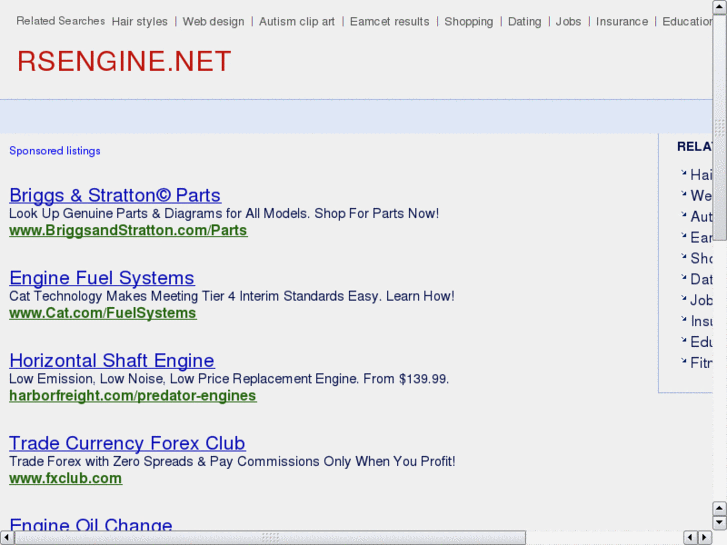Screen dimensions: 727x545
Task: Open the Engine Fuel Systems listing
Action: pos(102,278)
